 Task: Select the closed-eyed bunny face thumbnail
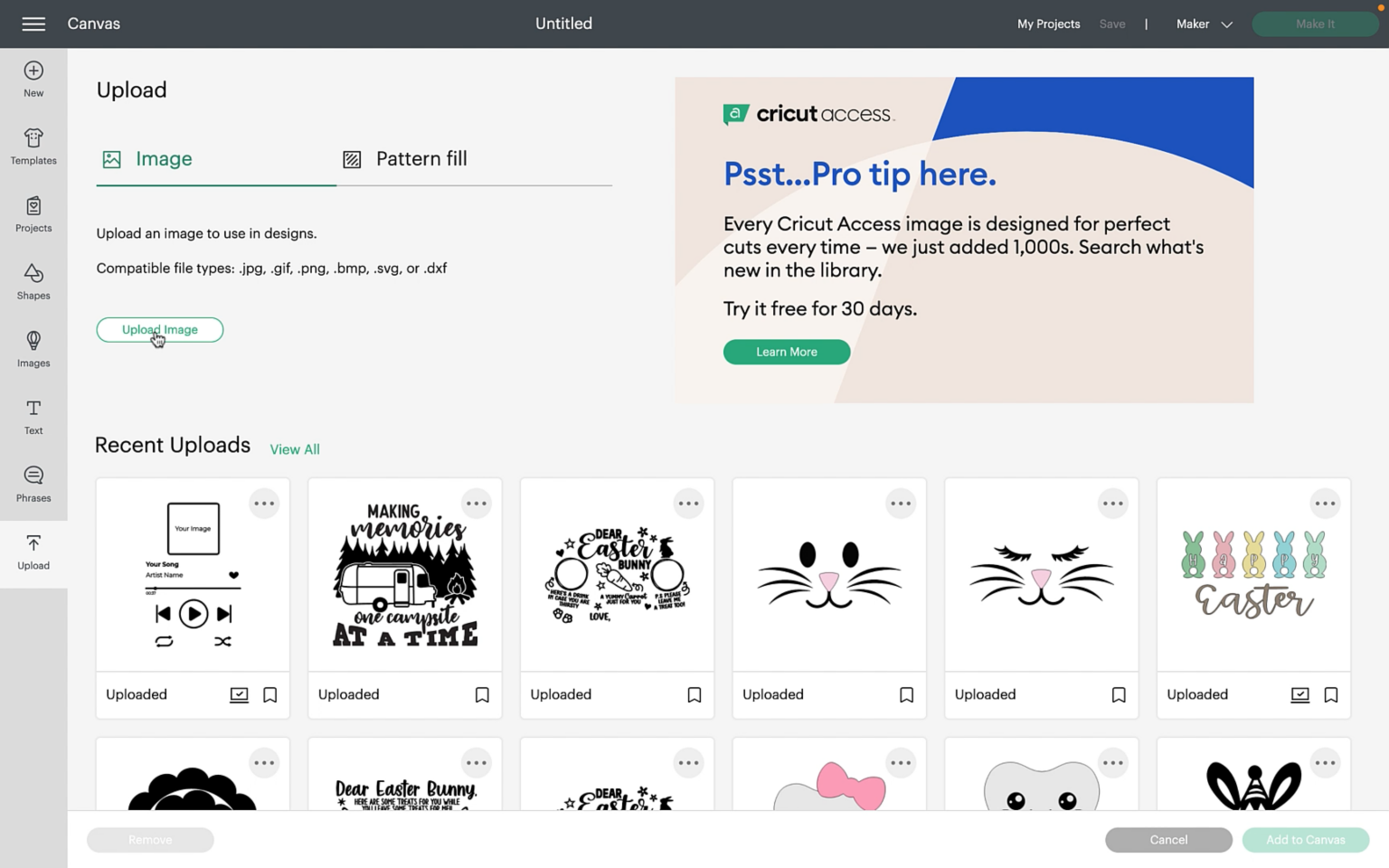[x=1042, y=575]
